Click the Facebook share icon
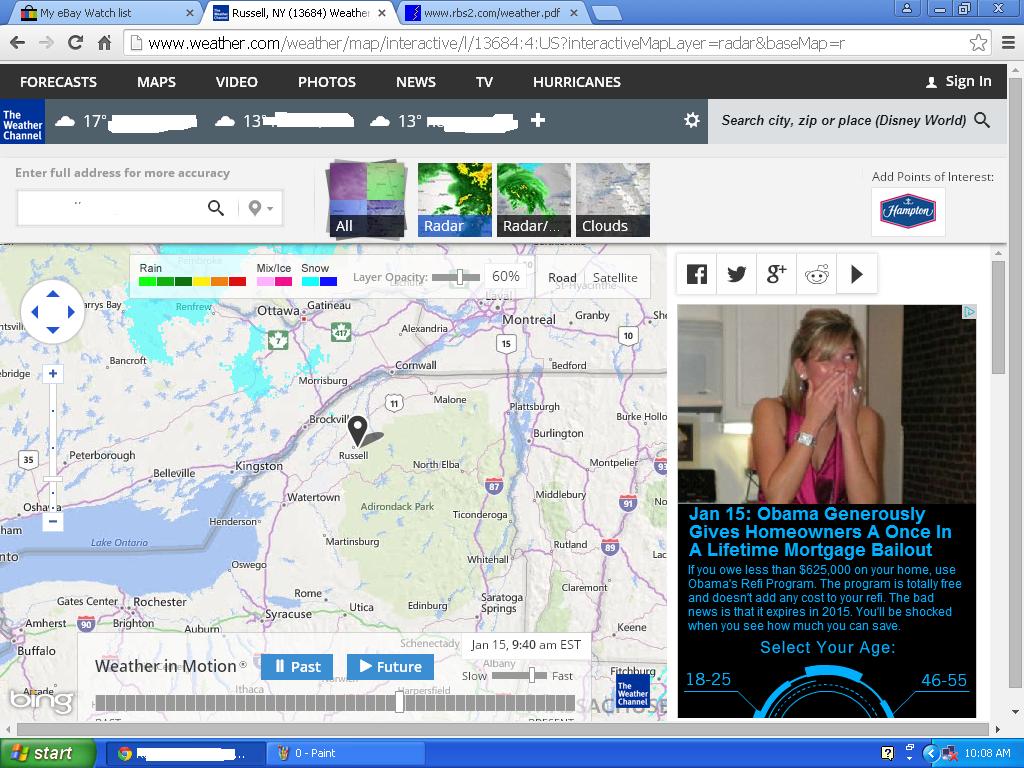 point(697,274)
